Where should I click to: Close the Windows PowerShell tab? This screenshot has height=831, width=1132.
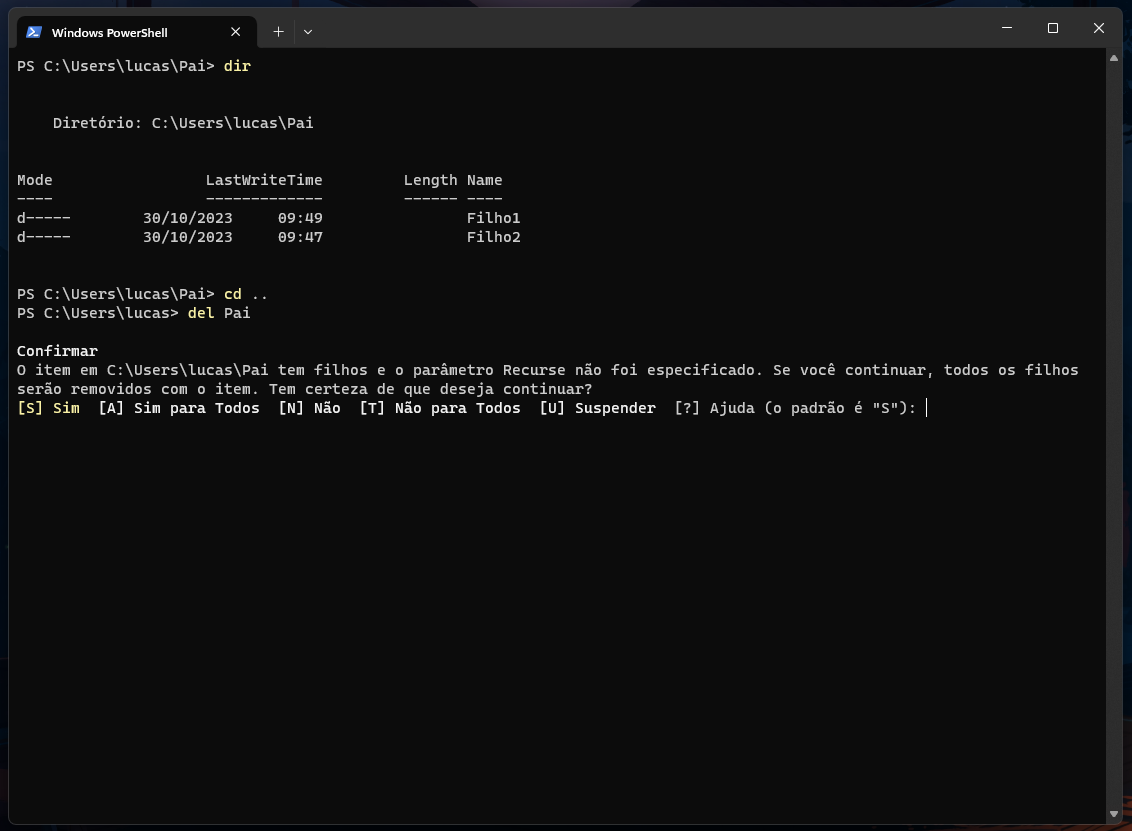tap(235, 32)
